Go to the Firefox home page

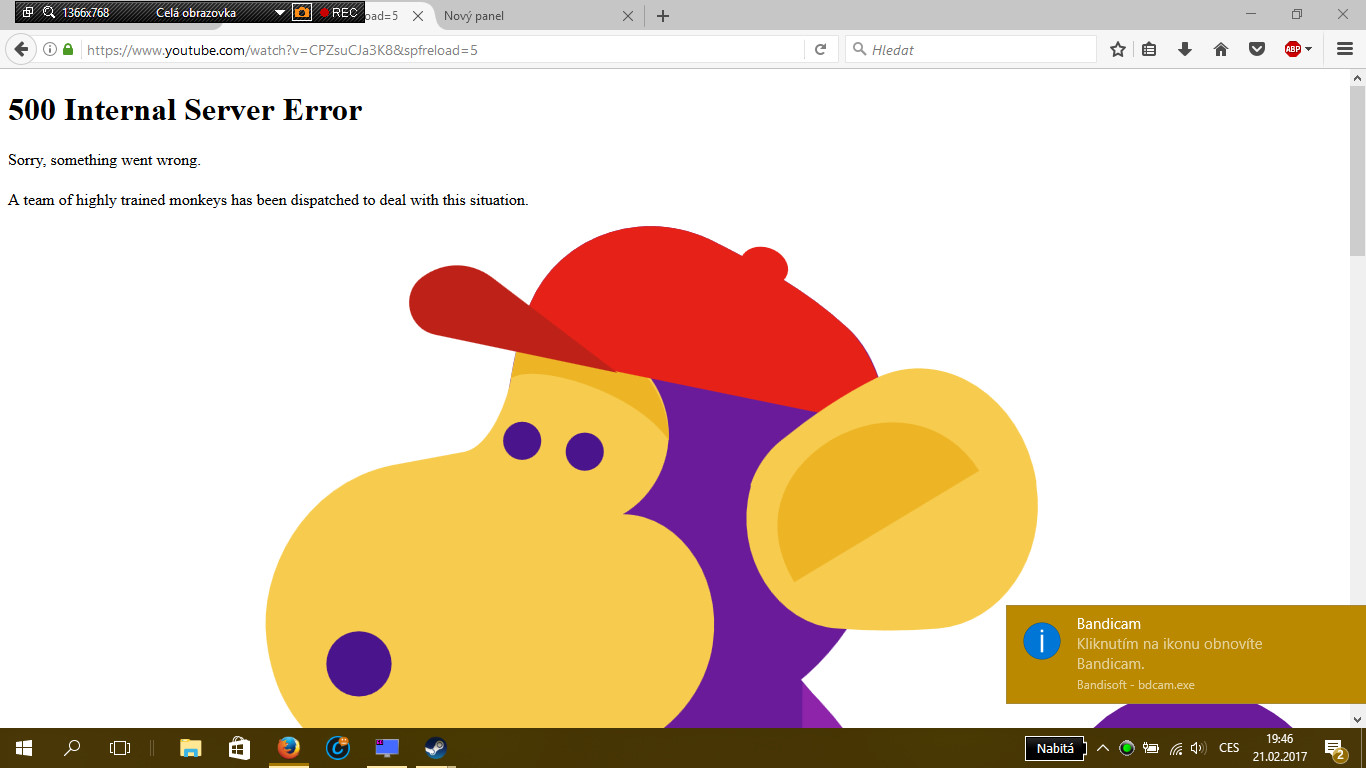tap(1221, 49)
